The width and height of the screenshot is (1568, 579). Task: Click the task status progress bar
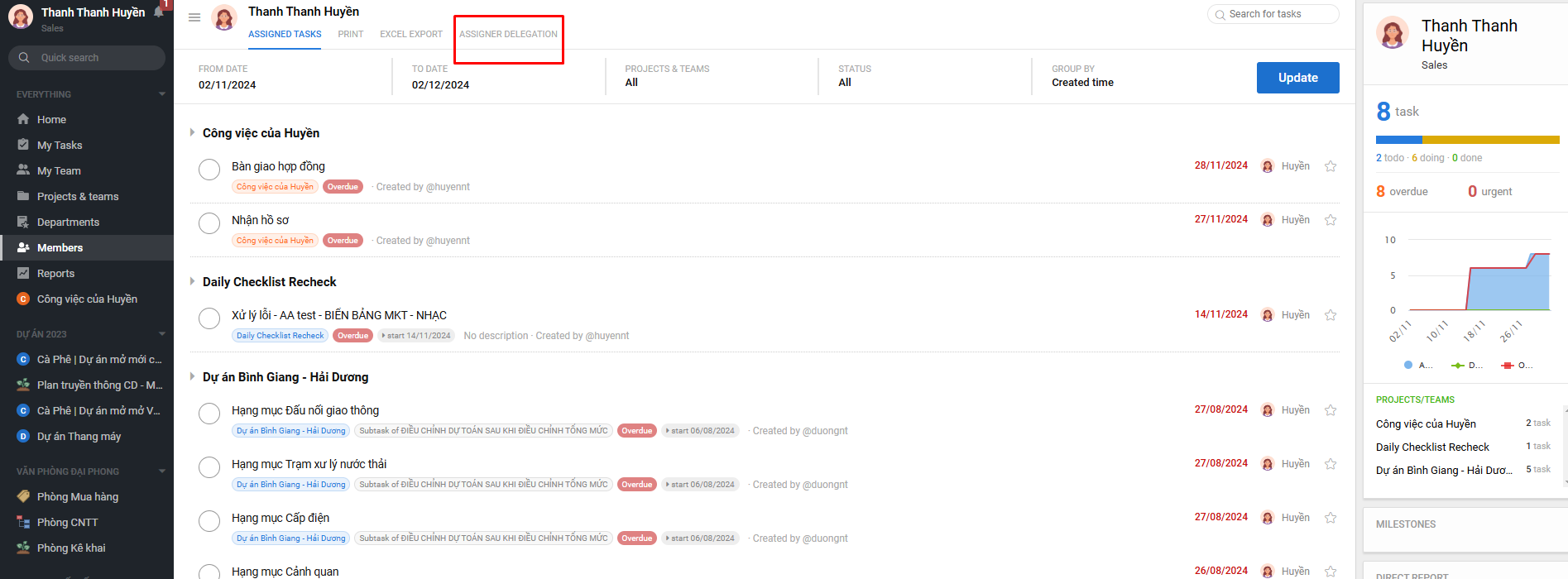point(1467,140)
